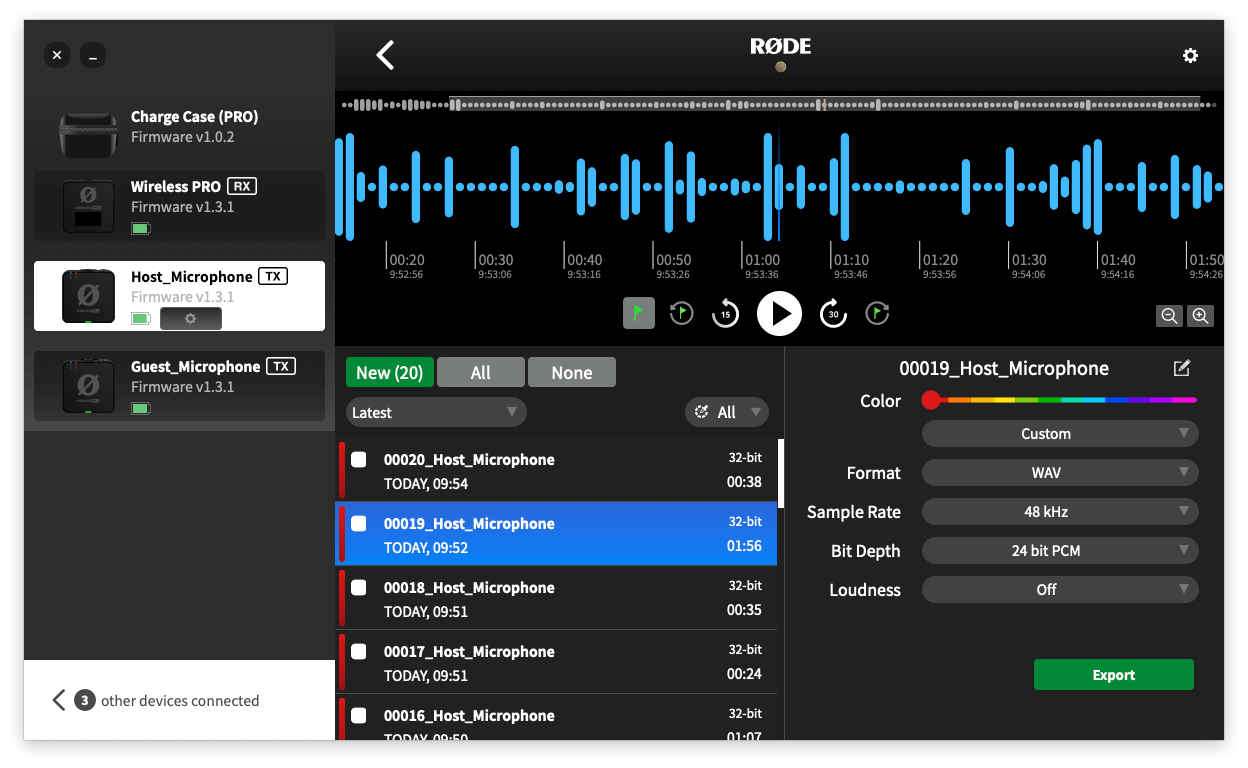The image size is (1248, 768).
Task: Click the TX badge on Host_Microphone
Action: click(273, 276)
